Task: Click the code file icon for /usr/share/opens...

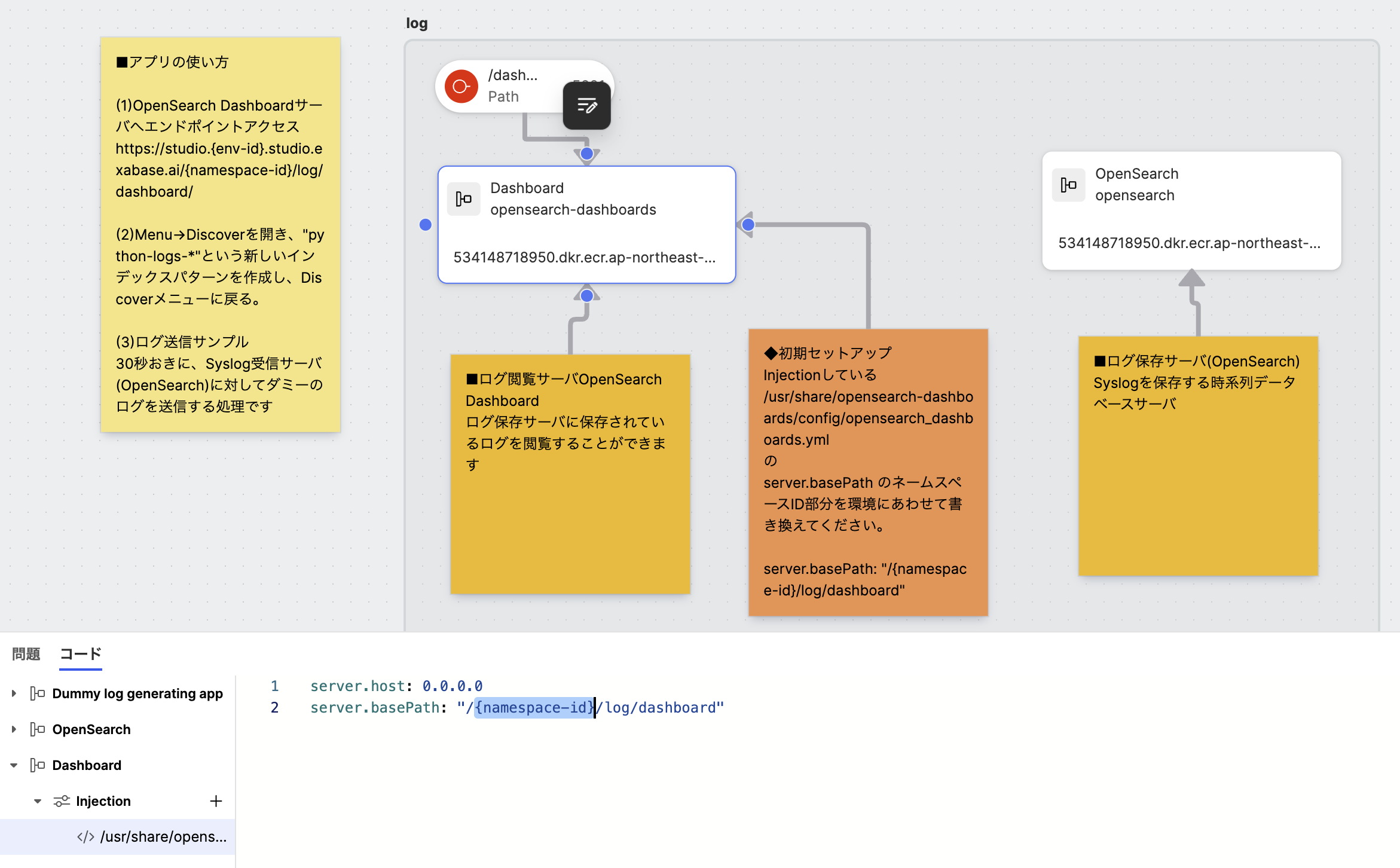Action: pos(85,837)
